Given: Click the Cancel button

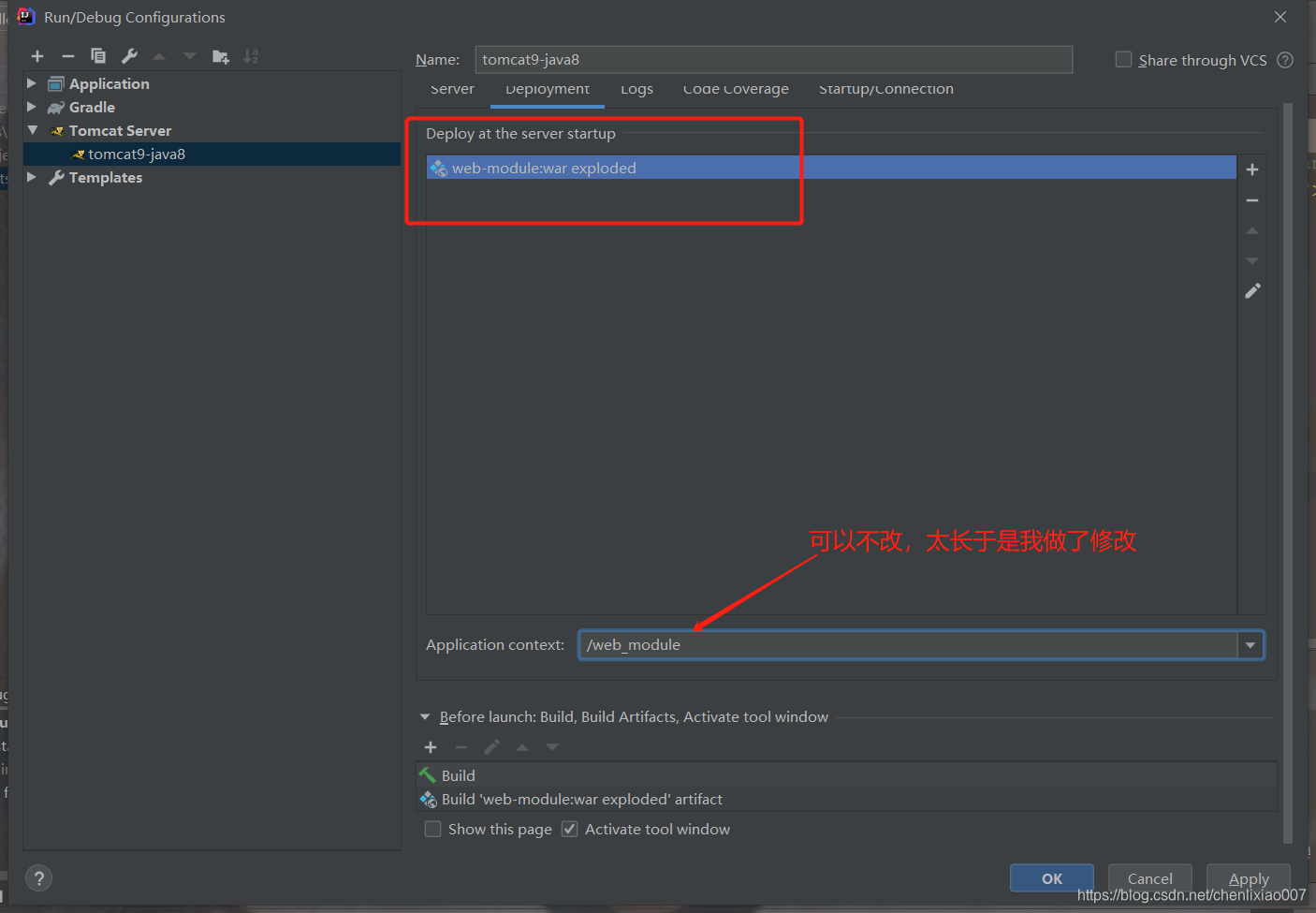Looking at the screenshot, I should point(1150,878).
